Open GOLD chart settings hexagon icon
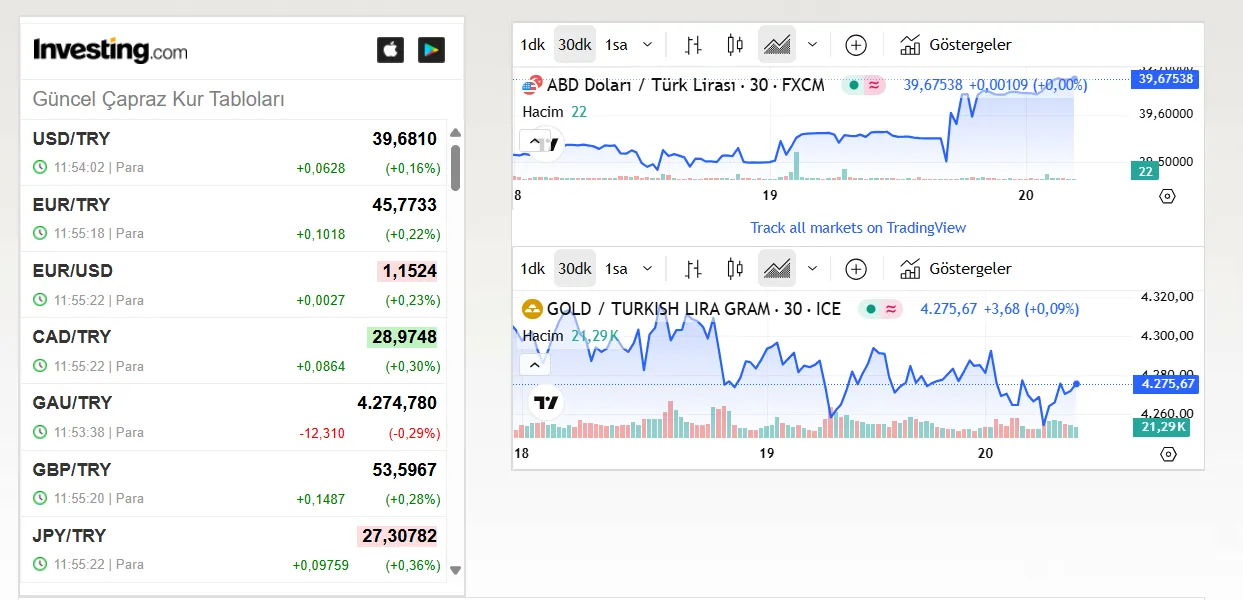Viewport: 1243px width, 600px height. 1167,454
